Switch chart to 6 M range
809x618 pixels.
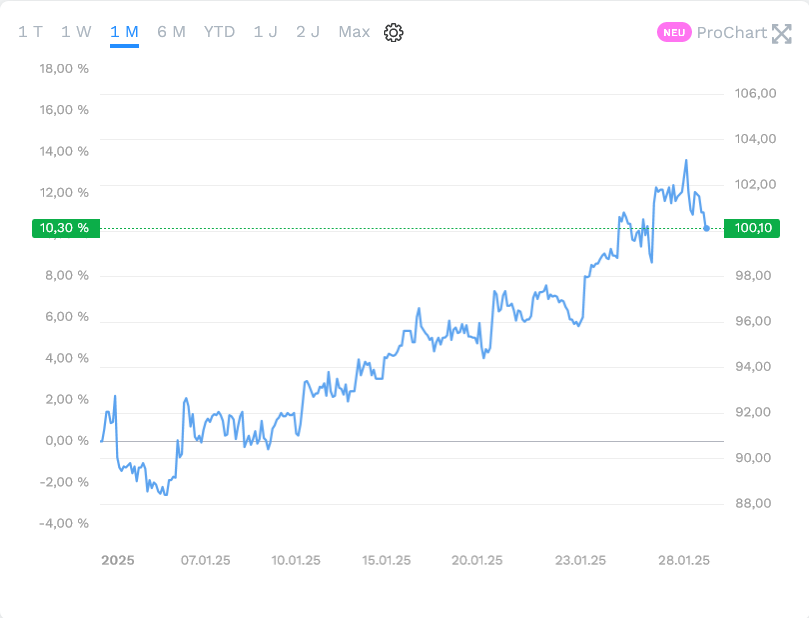point(171,32)
